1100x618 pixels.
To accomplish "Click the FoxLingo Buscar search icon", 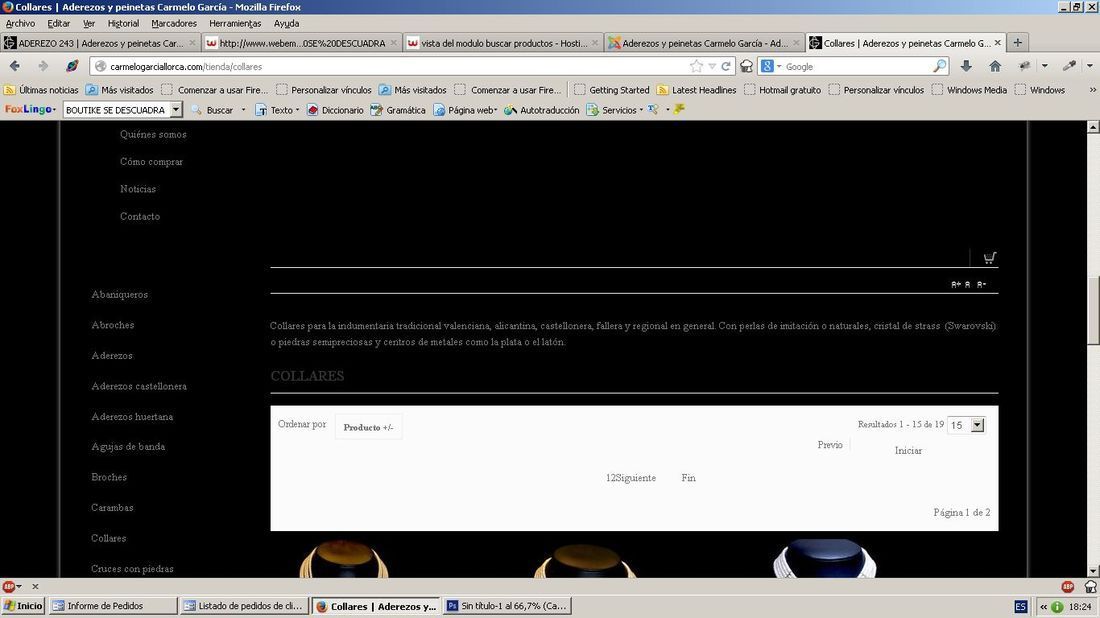I will (196, 110).
